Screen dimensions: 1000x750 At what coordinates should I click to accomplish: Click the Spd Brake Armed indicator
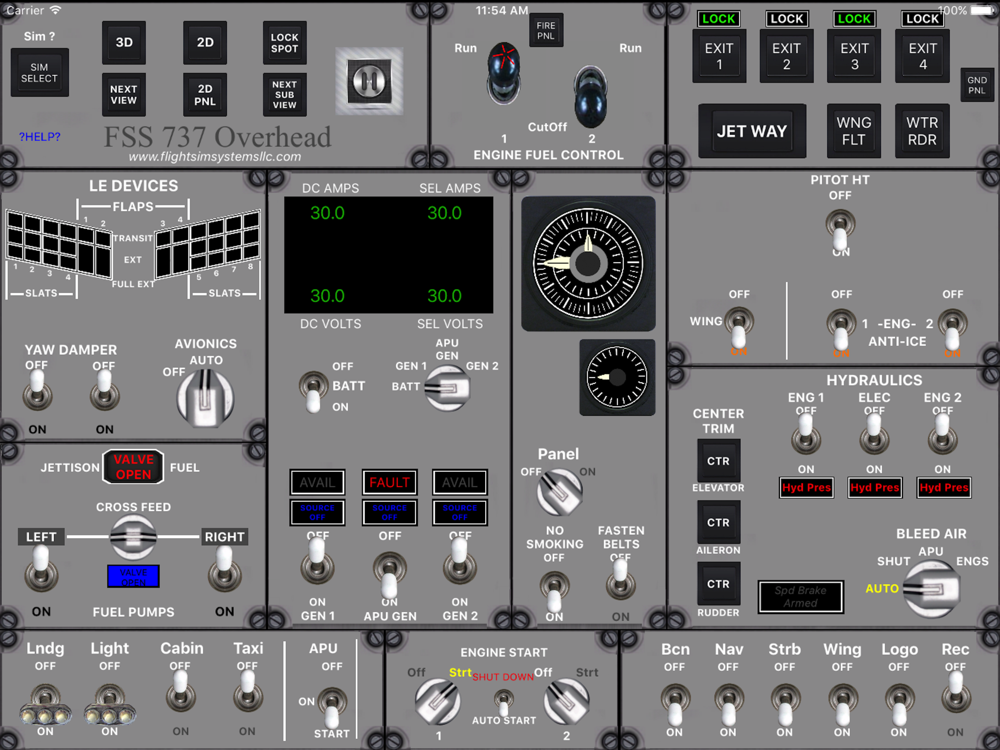point(800,597)
